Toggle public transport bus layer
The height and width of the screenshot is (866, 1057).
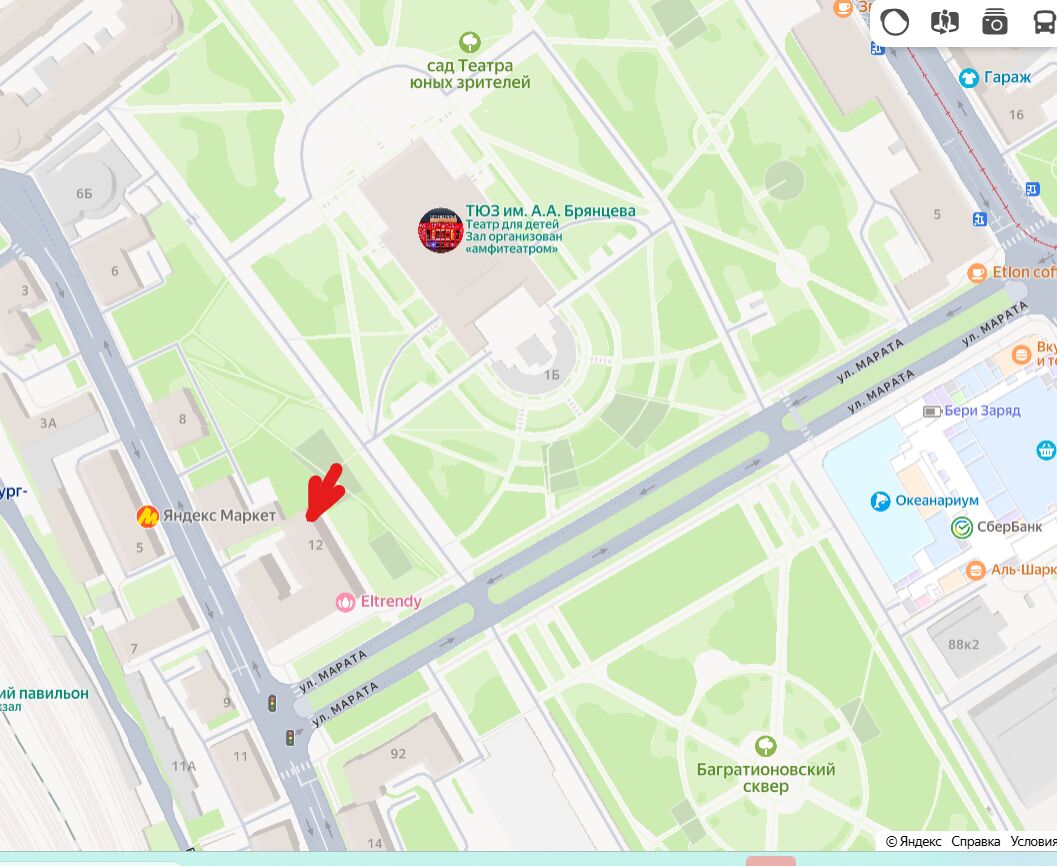[x=1044, y=22]
